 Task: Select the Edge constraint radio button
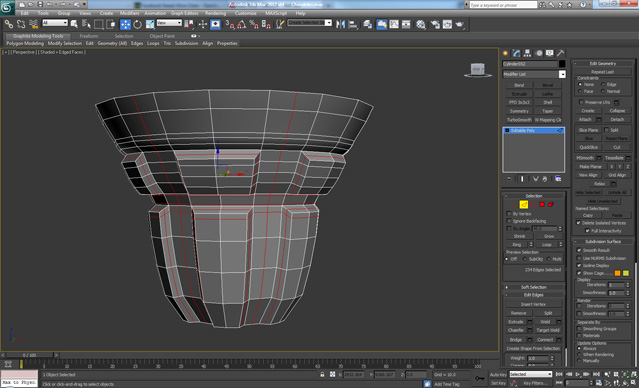(x=603, y=84)
